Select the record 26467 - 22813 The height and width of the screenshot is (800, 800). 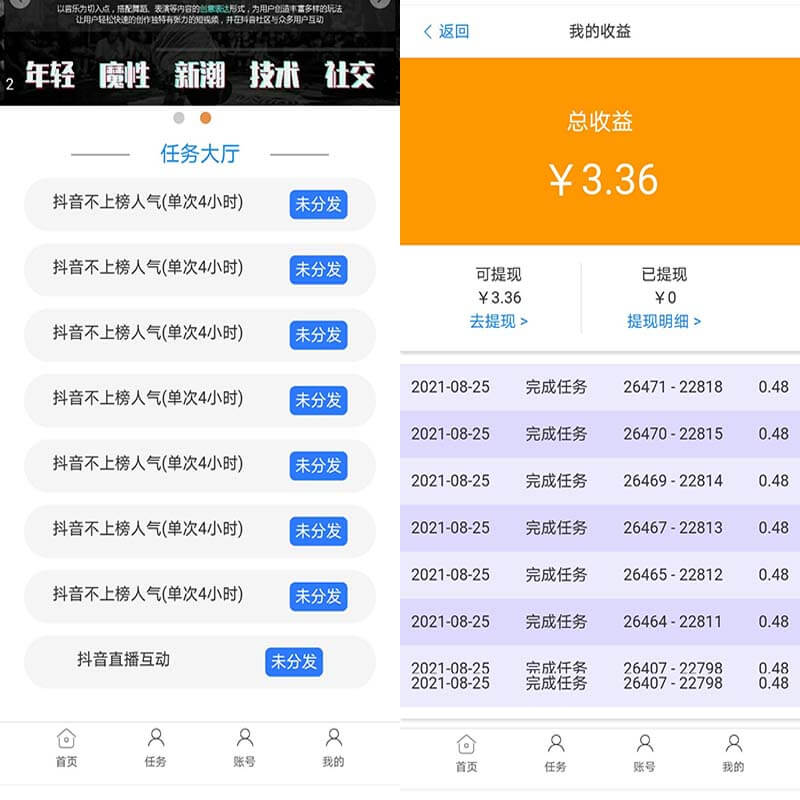[600, 528]
